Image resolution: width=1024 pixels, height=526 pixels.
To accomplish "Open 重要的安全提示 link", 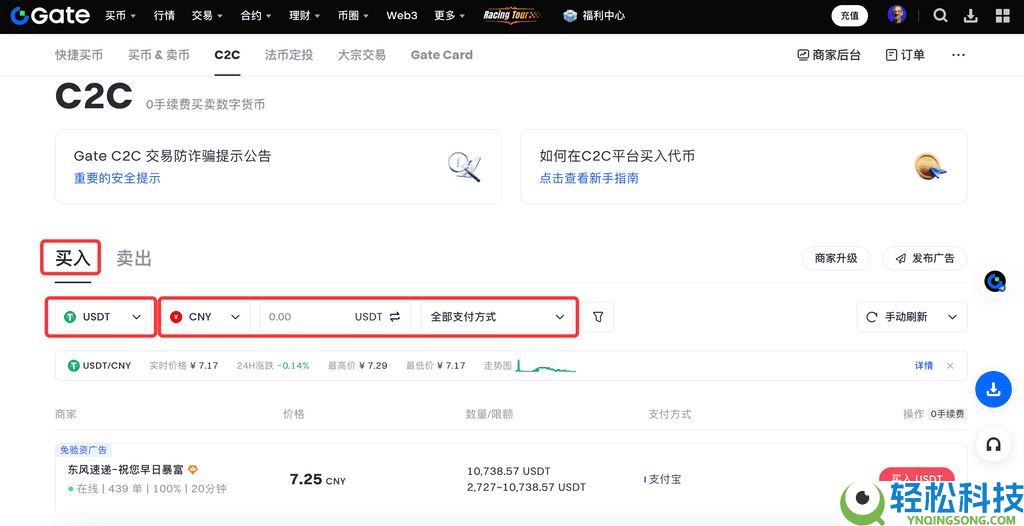I will click(117, 178).
